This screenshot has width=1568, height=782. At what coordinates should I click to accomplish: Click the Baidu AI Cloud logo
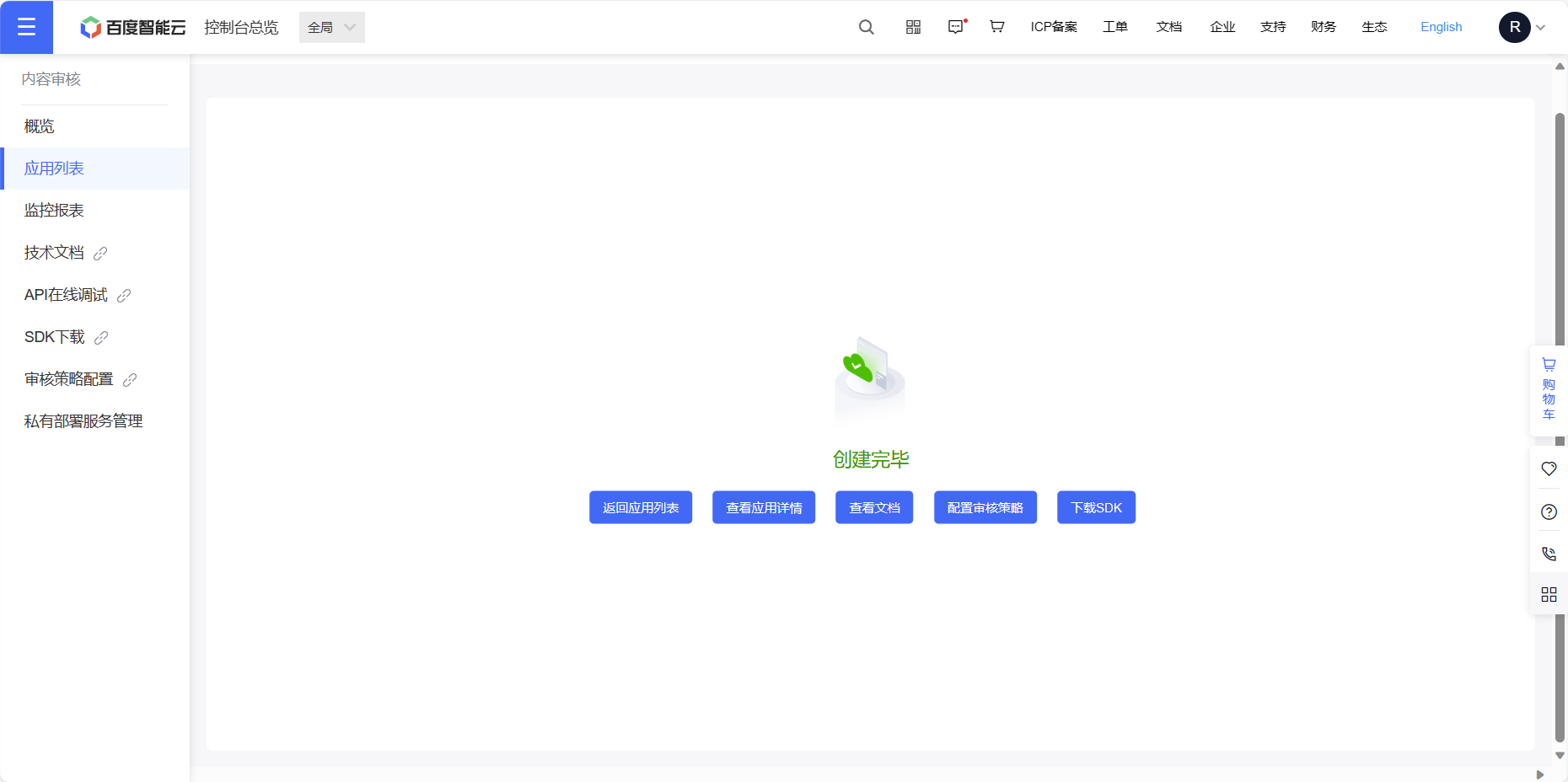tap(132, 27)
